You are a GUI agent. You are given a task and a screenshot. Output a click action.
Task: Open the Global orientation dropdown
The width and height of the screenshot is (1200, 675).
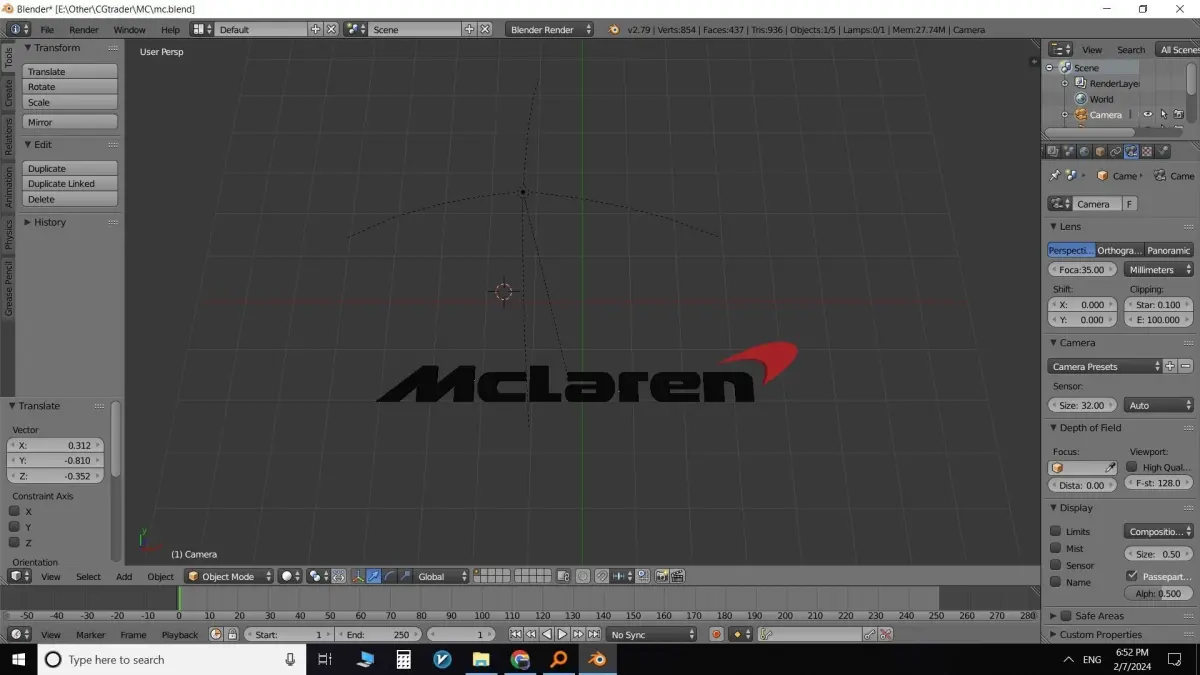442,576
